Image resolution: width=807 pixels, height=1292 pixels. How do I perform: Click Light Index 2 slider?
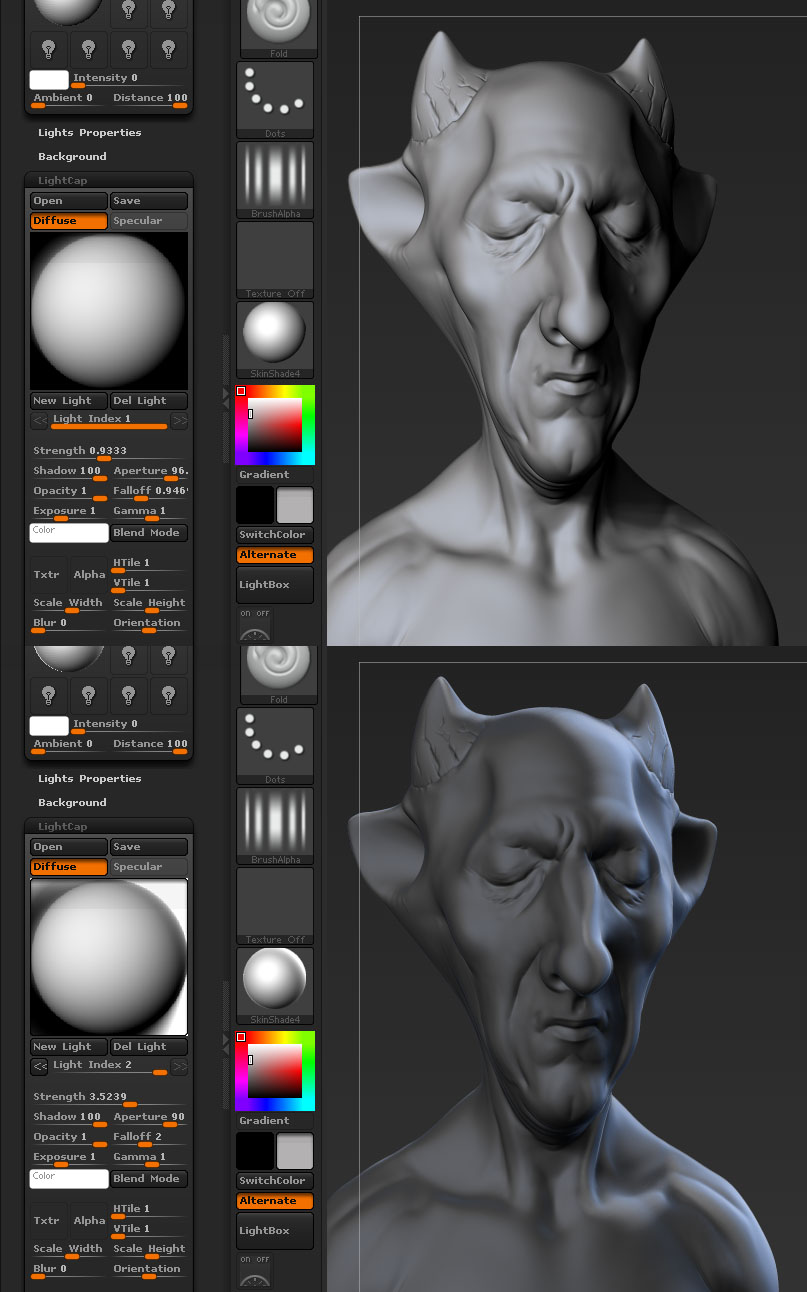[109, 1067]
